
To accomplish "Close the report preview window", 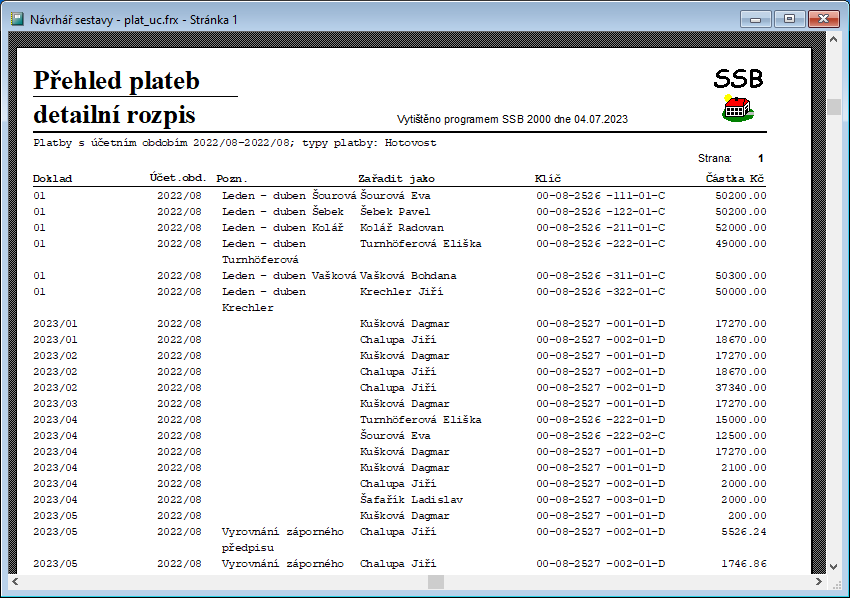I will point(823,19).
